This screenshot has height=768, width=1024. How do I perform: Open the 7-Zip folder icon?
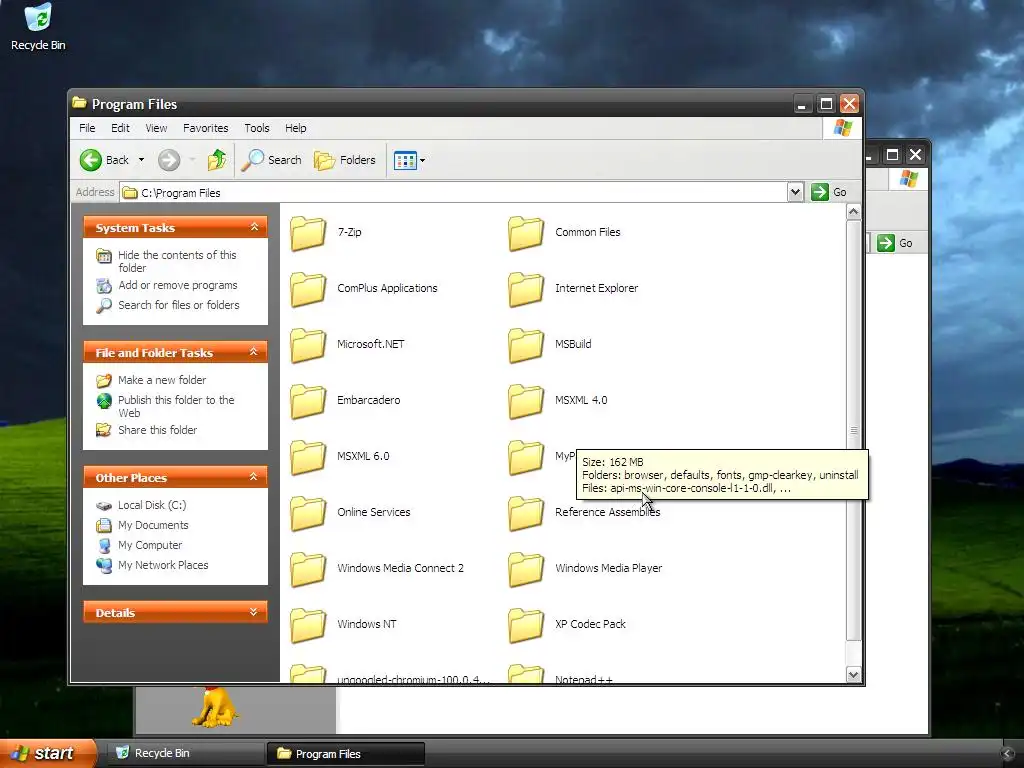(308, 233)
